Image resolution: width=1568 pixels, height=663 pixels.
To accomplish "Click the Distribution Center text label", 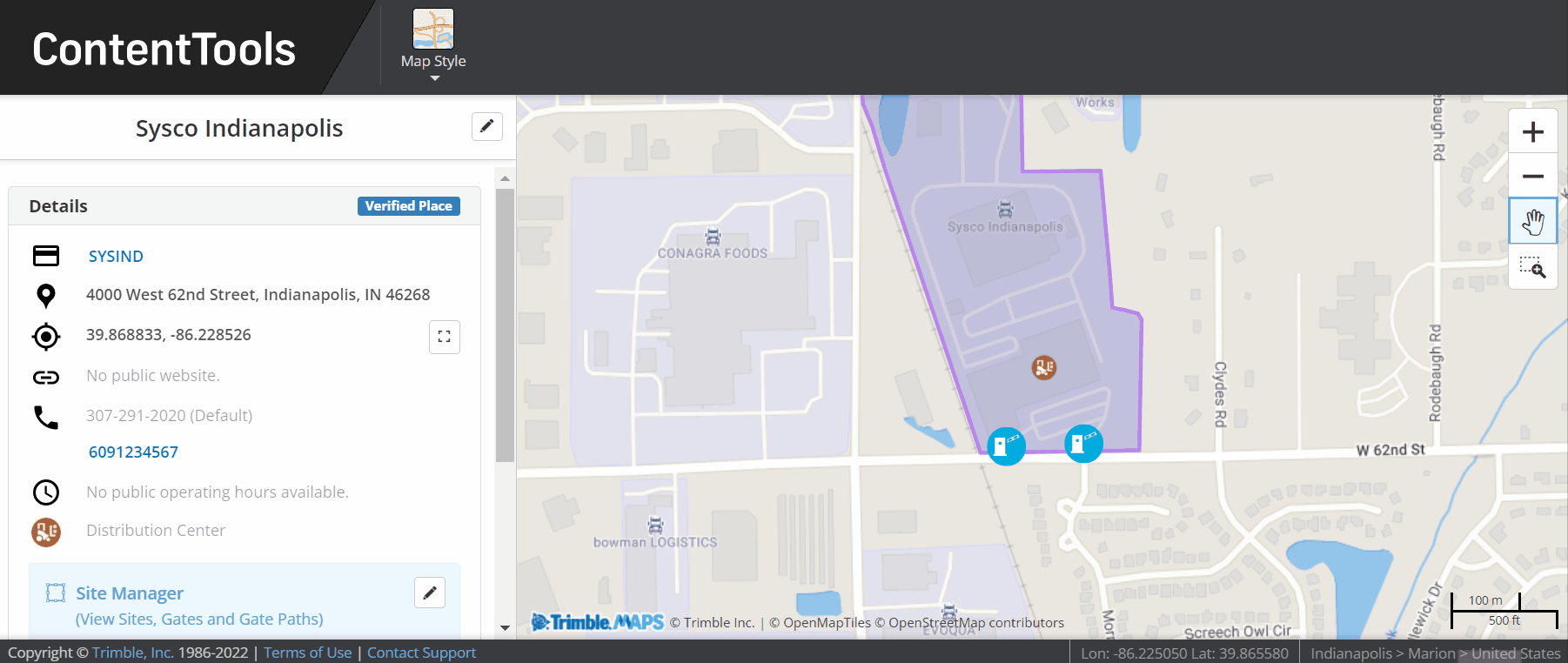I will [156, 531].
